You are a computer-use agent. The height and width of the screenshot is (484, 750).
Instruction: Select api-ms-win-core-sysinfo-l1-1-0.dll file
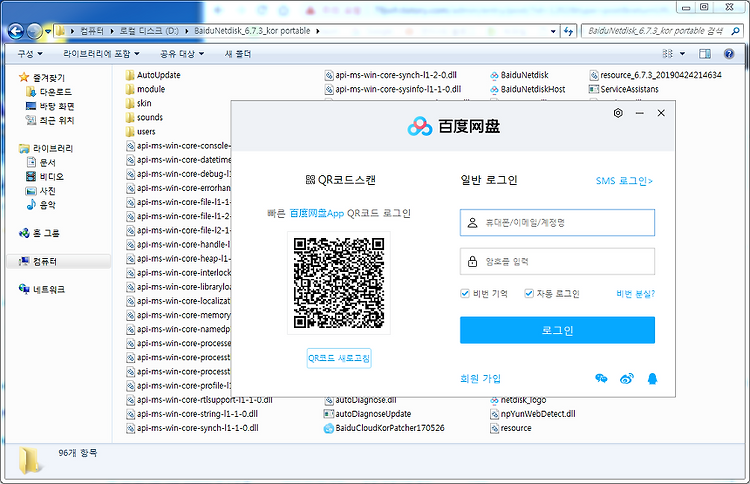(393, 89)
